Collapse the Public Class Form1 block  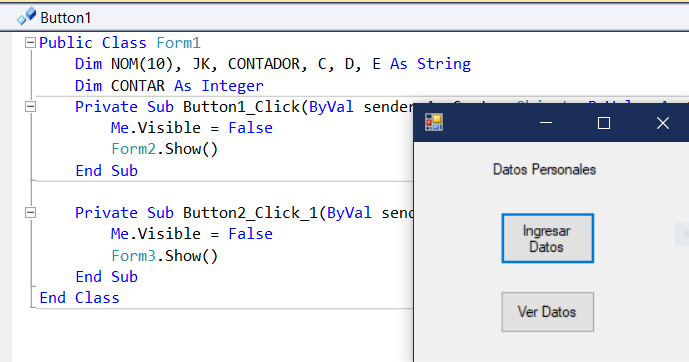pos(30,43)
